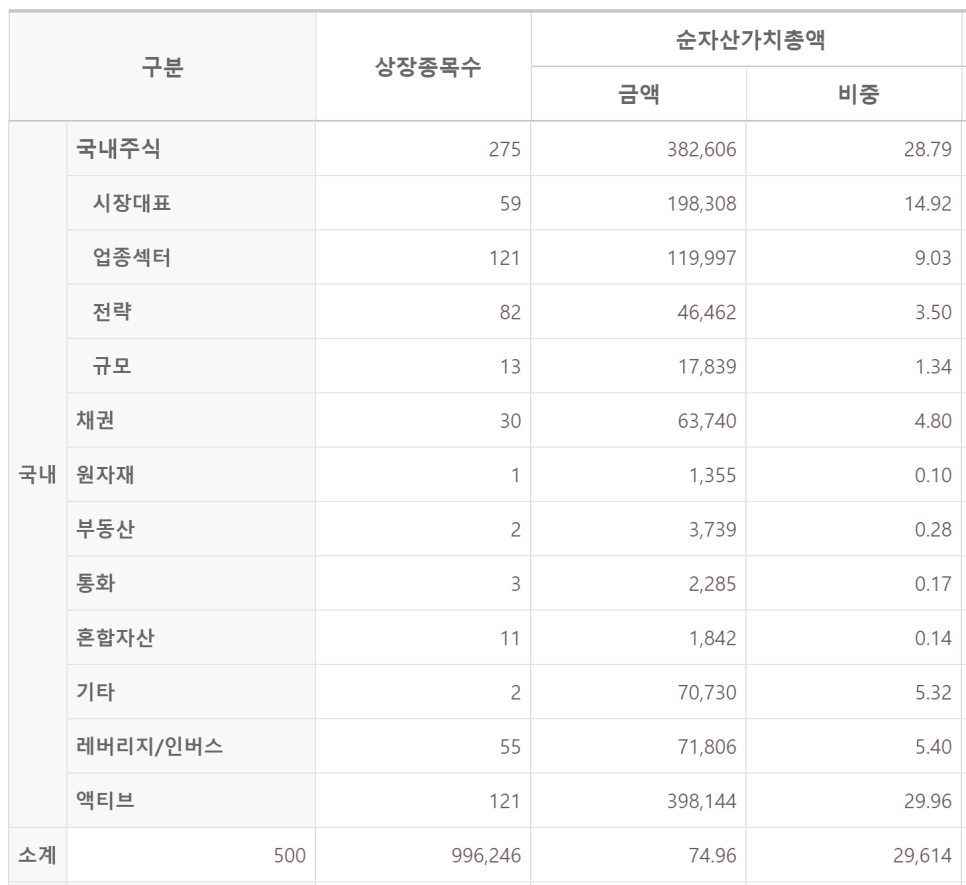Viewport: 966px width, 885px height.
Task: Select the 소계 subtotal cell
Action: click(x=38, y=855)
